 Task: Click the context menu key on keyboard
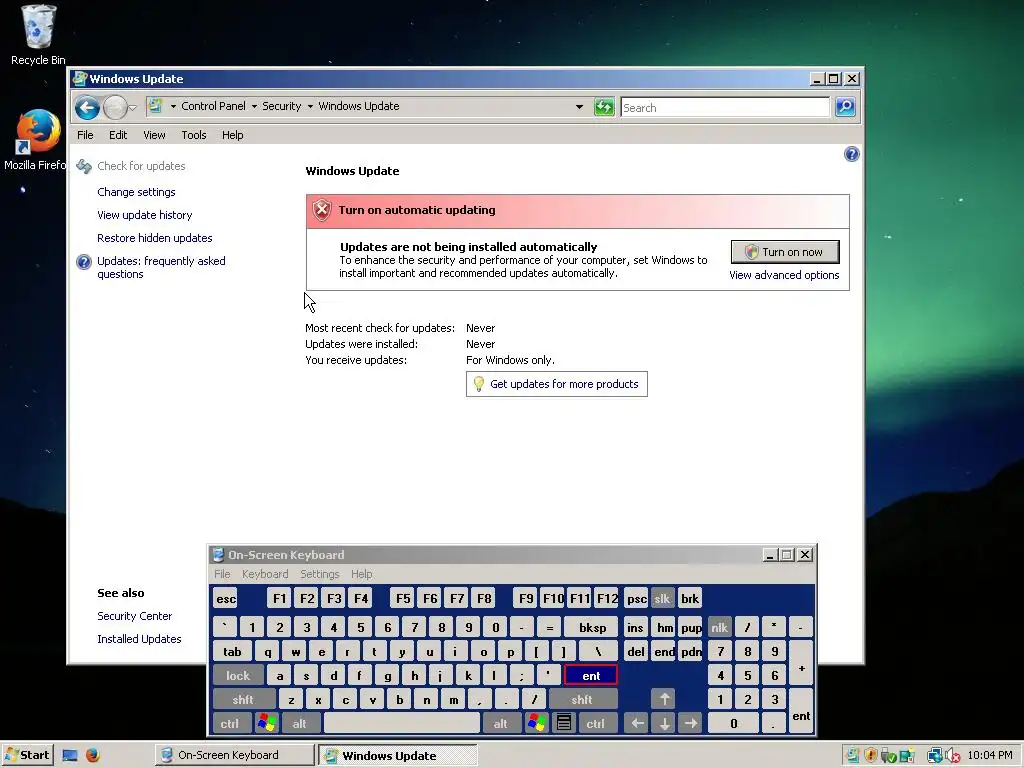564,724
